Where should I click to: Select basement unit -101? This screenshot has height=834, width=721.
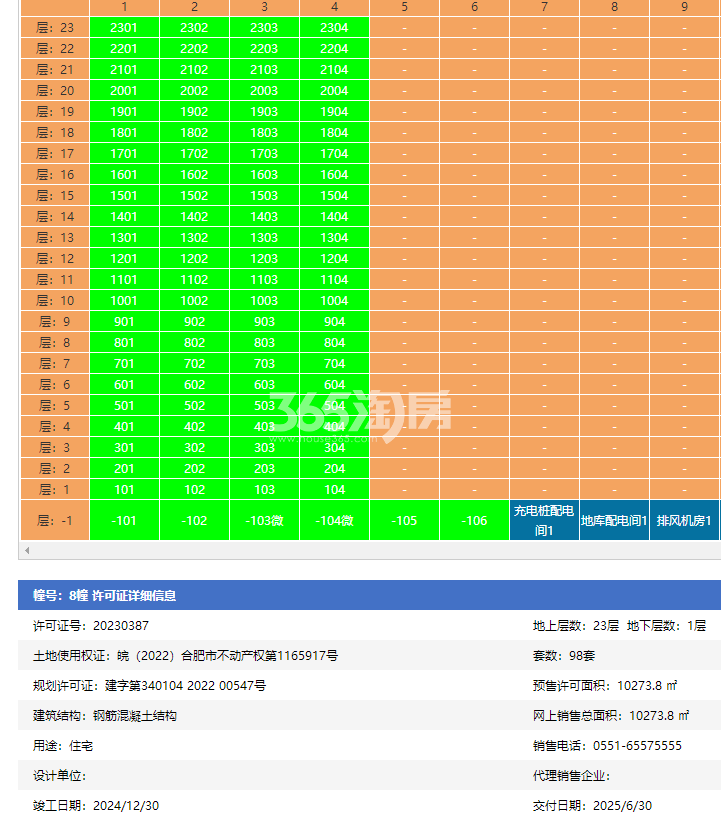124,521
